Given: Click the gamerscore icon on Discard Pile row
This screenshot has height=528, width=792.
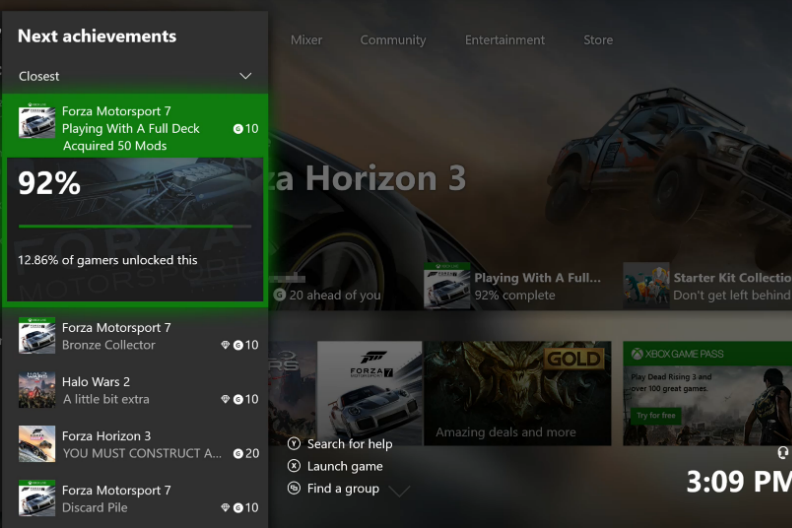Looking at the screenshot, I should (238, 508).
